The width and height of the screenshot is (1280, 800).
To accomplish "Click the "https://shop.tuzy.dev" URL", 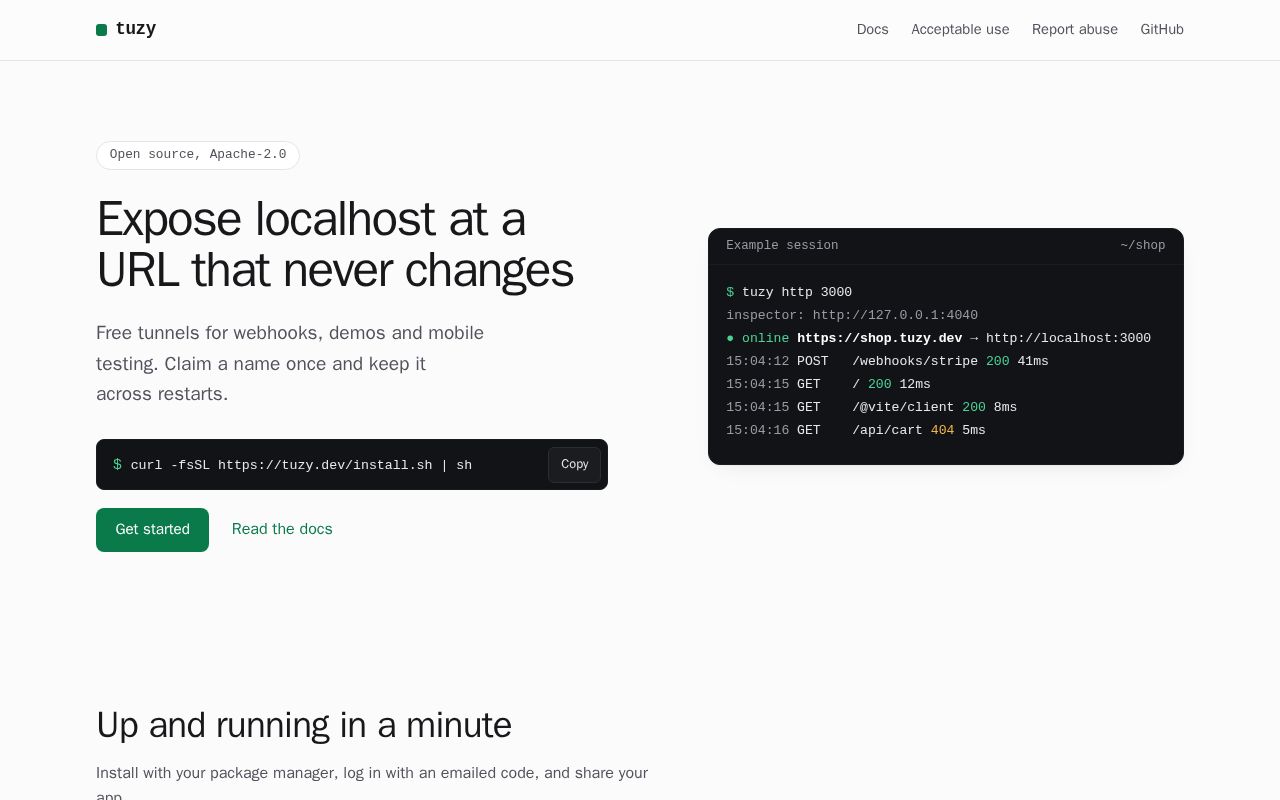I will [879, 338].
